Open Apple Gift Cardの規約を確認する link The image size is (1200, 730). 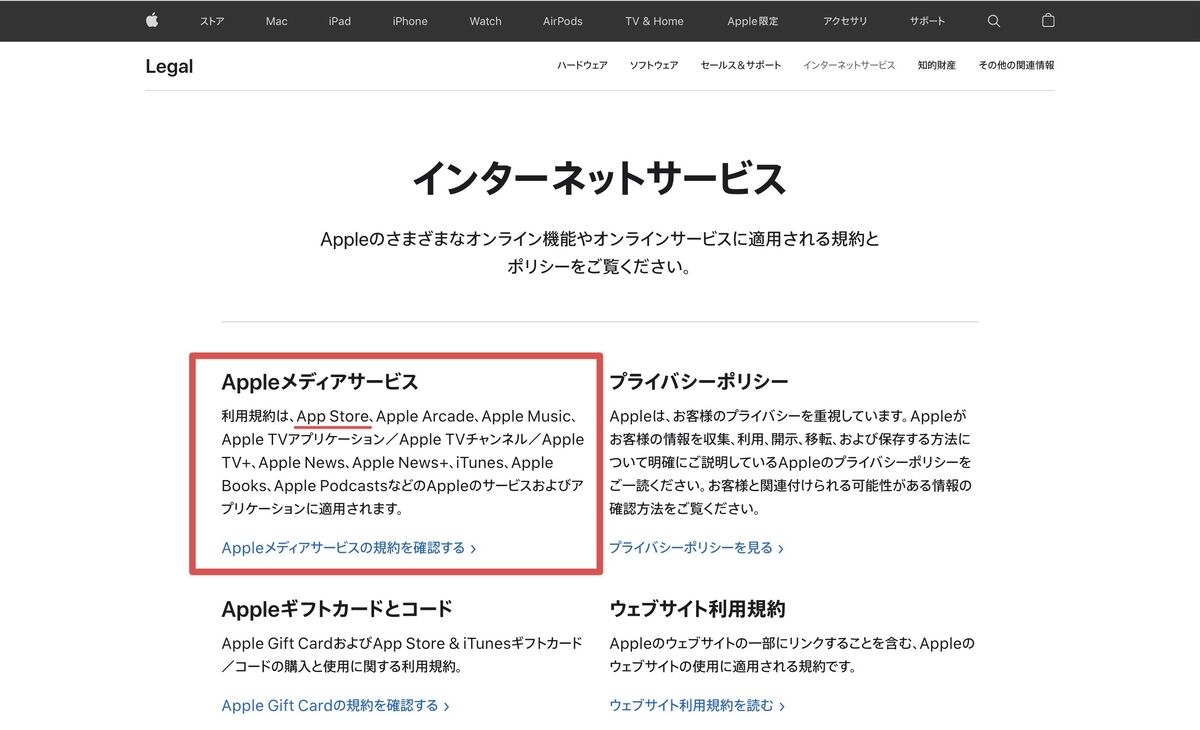tap(336, 705)
